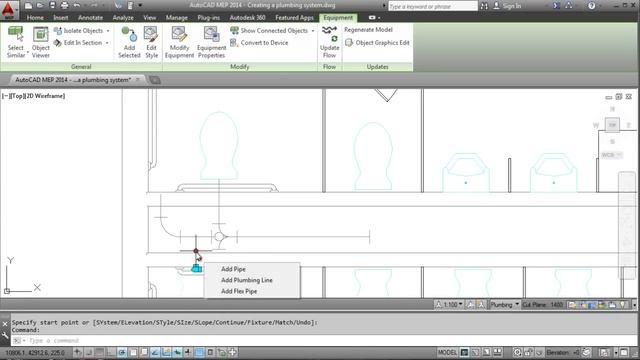The height and width of the screenshot is (360, 640).
Task: Click the New drawing icon in quick access toolbar
Action: pos(28,5)
